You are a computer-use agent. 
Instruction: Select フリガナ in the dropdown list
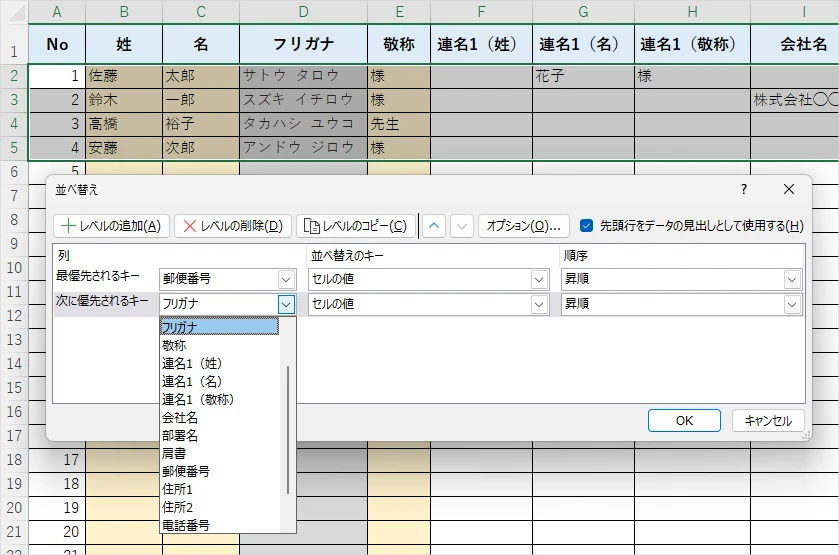tap(219, 326)
